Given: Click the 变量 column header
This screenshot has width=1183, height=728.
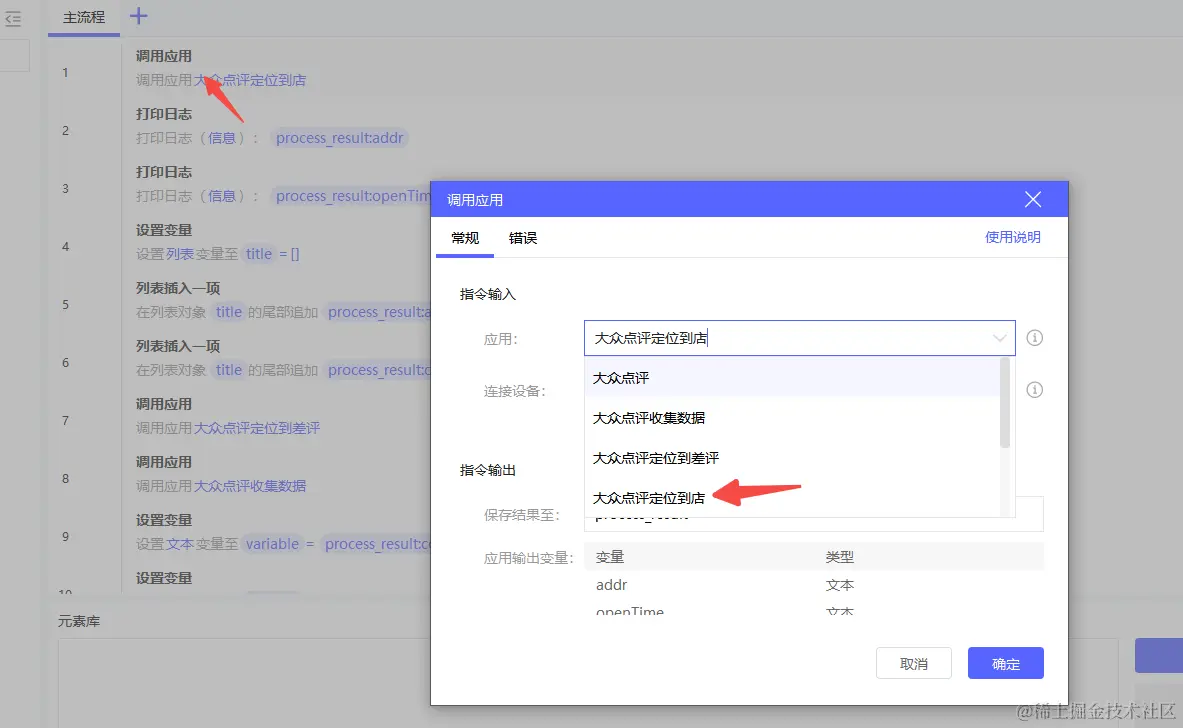Looking at the screenshot, I should click(610, 557).
